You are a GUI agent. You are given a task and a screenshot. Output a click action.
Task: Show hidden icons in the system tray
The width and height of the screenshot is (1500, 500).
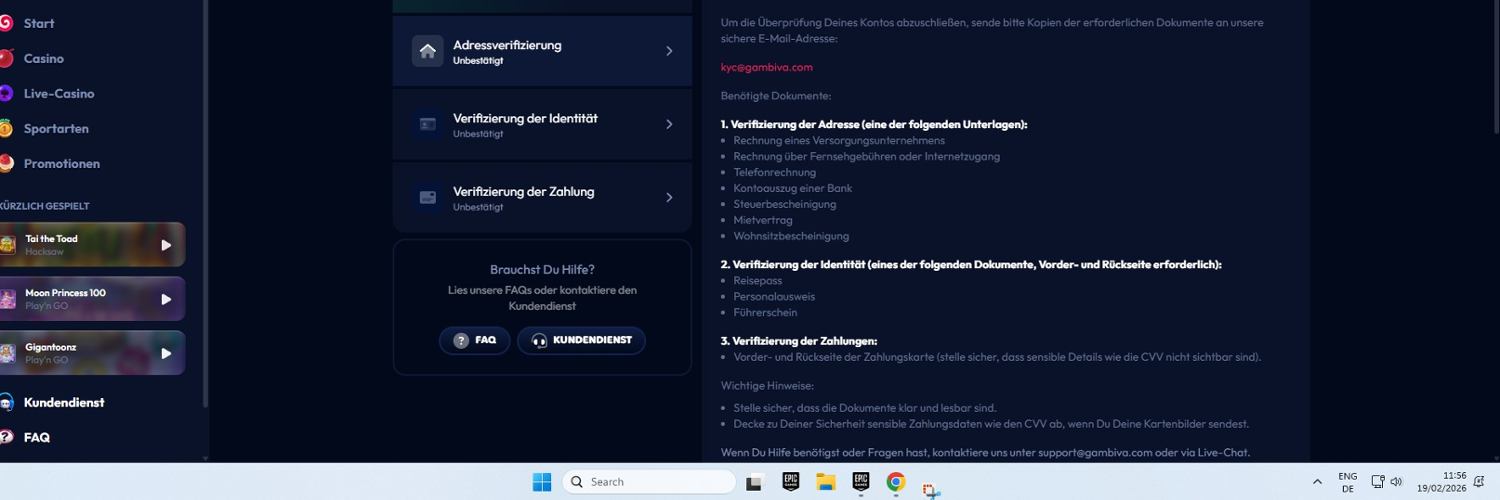1317,482
